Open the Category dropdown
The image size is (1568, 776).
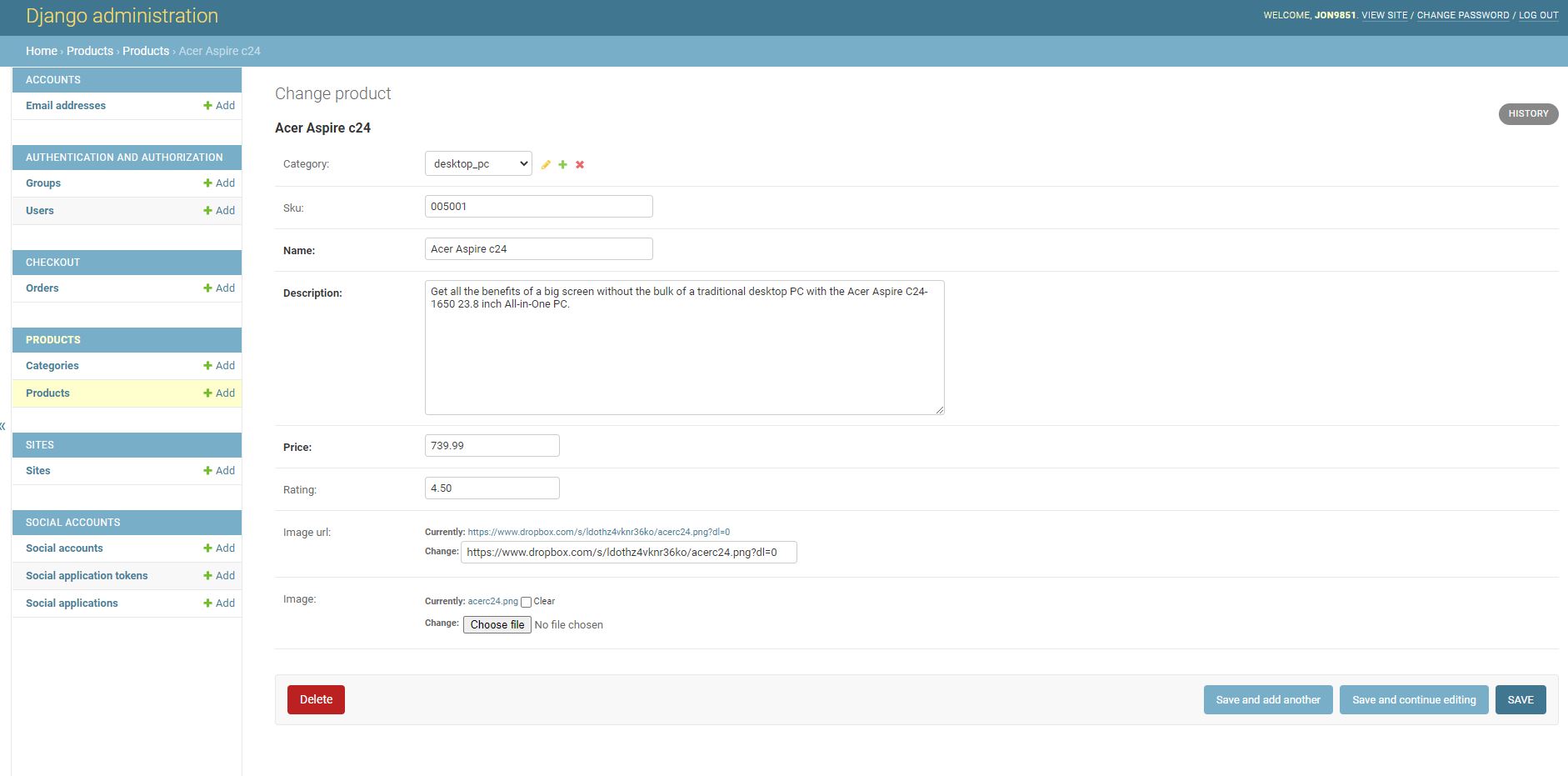(x=478, y=164)
